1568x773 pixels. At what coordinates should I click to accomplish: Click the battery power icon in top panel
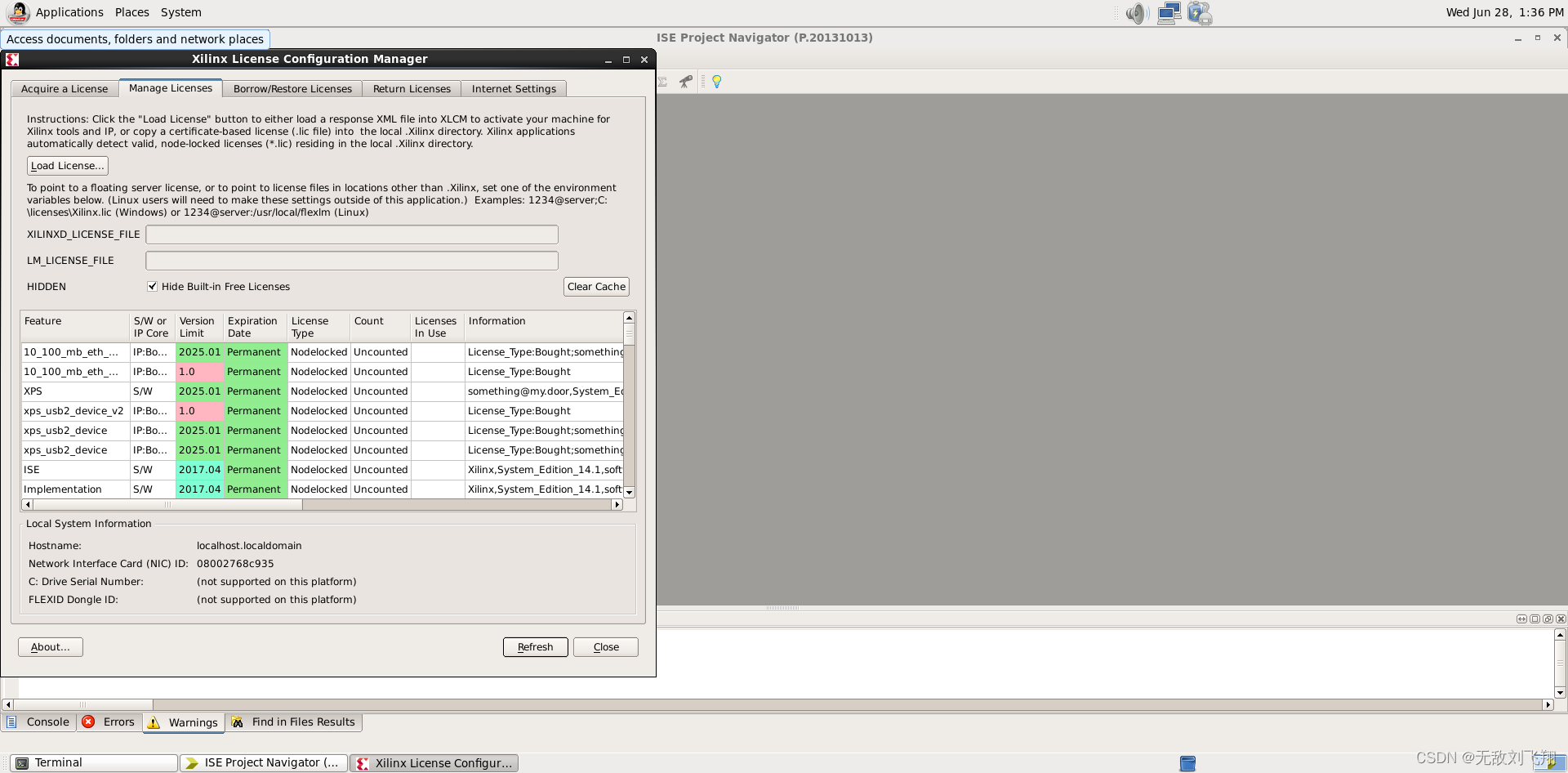point(1199,13)
